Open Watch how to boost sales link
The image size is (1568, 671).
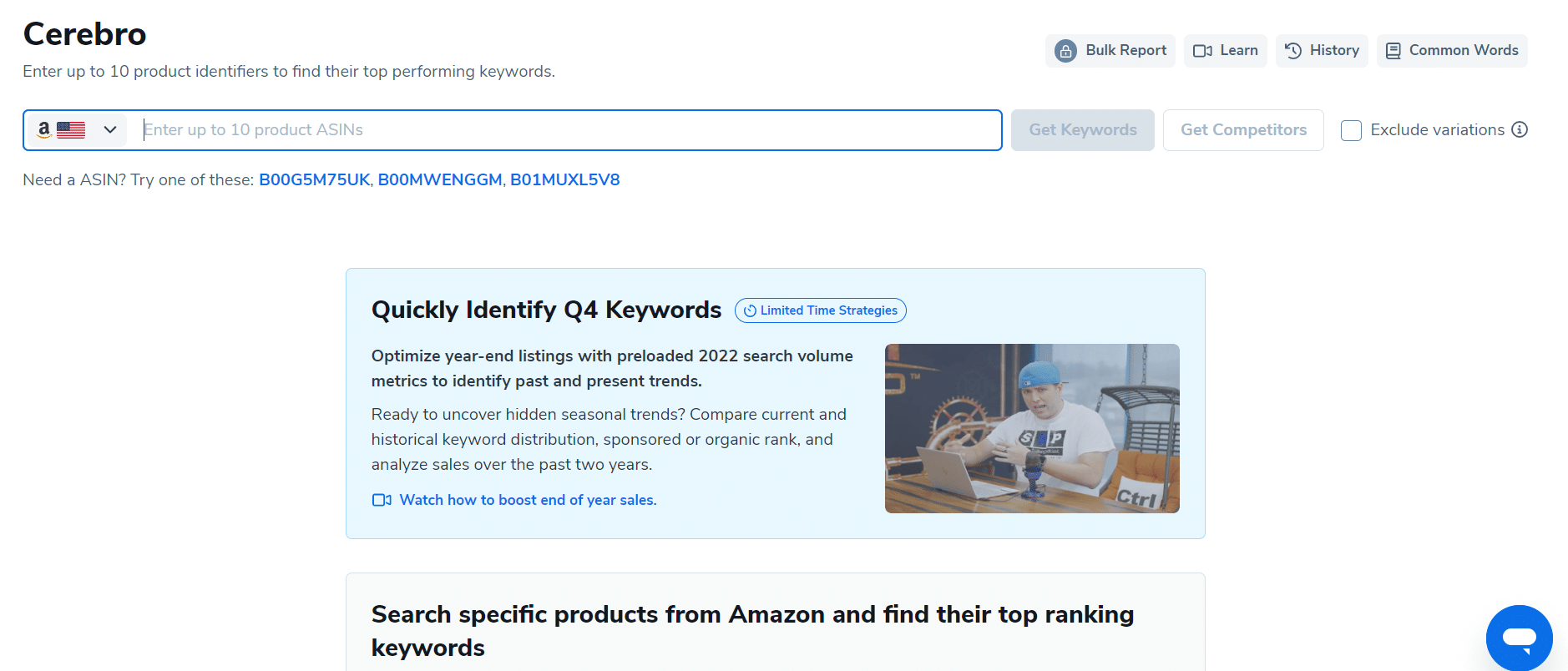(x=528, y=500)
